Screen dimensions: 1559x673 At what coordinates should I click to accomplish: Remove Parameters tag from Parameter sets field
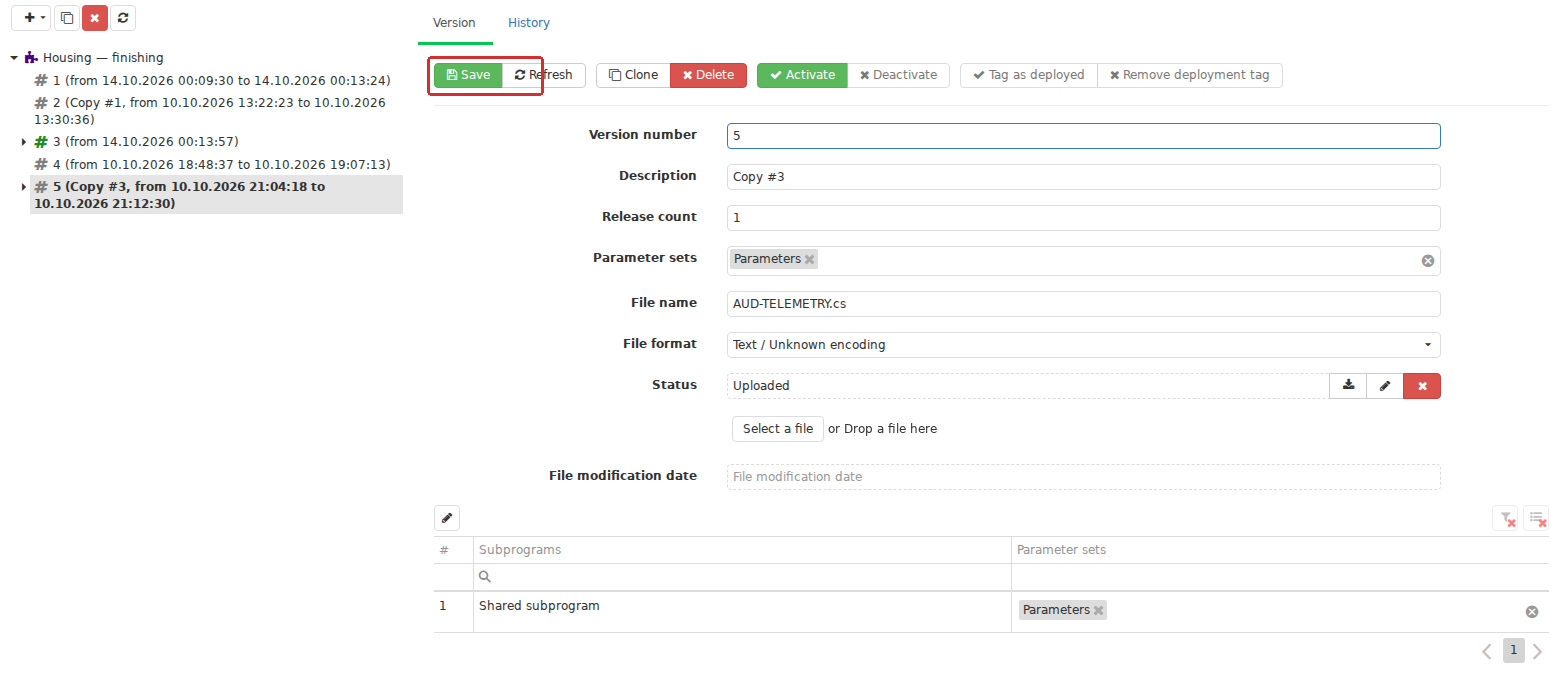[810, 259]
